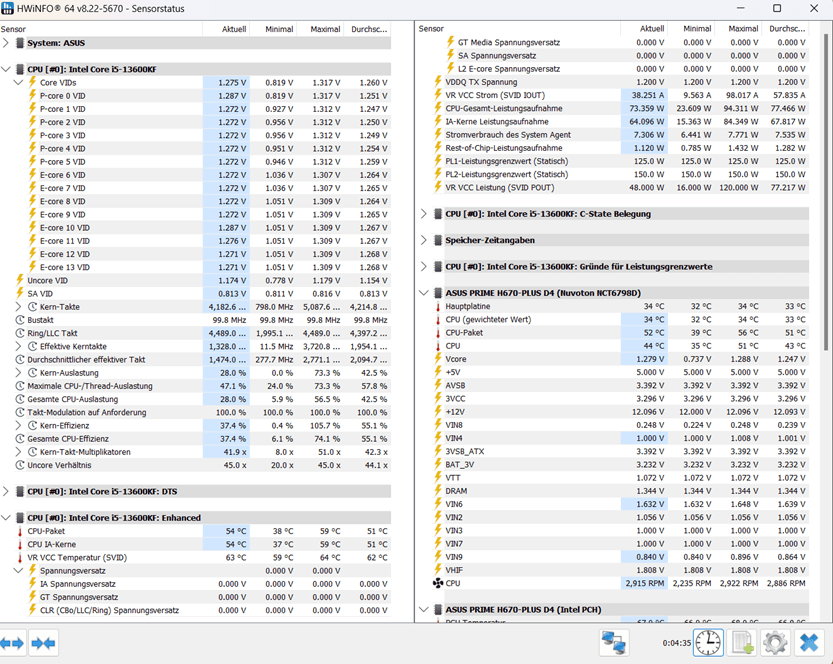Select CPU (gewichteter Wert) temperature row
Image resolution: width=833 pixels, height=664 pixels.
613,320
